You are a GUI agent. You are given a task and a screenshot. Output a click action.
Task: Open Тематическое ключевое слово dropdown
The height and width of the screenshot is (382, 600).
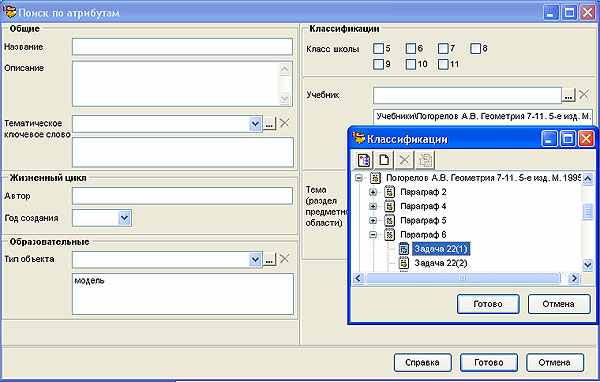coord(255,124)
